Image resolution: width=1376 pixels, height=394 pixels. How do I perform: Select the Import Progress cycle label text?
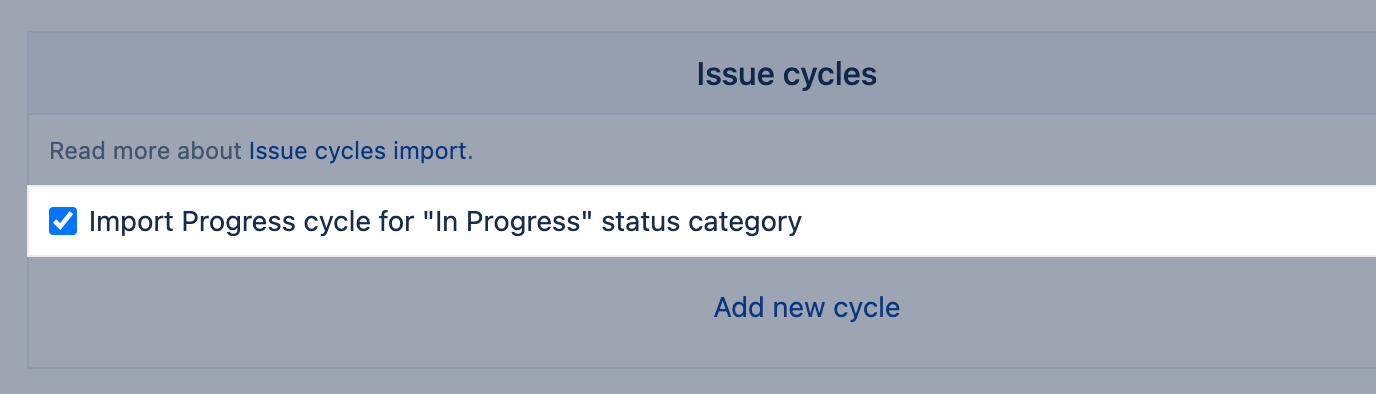coord(445,221)
